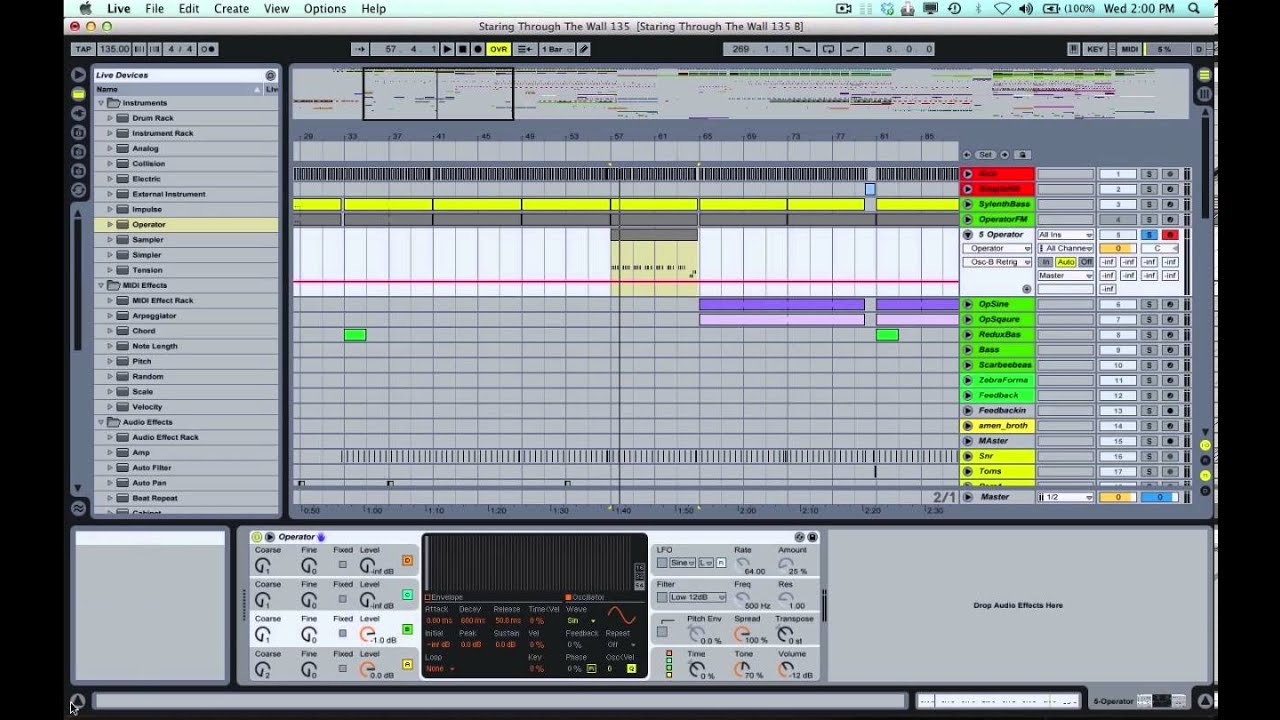Stop playback with the Stop button
The image size is (1280, 720).
click(x=462, y=49)
